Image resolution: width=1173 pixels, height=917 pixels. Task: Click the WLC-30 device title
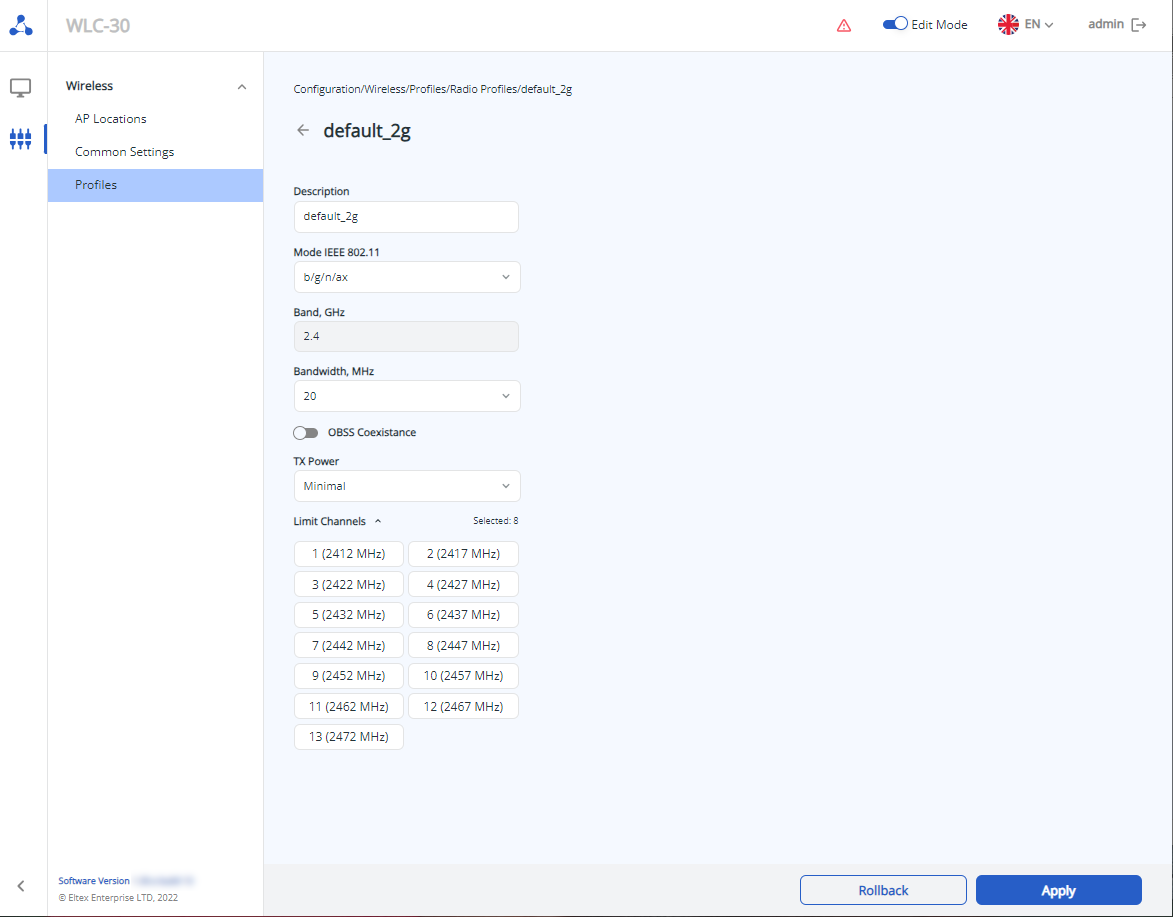click(x=98, y=25)
